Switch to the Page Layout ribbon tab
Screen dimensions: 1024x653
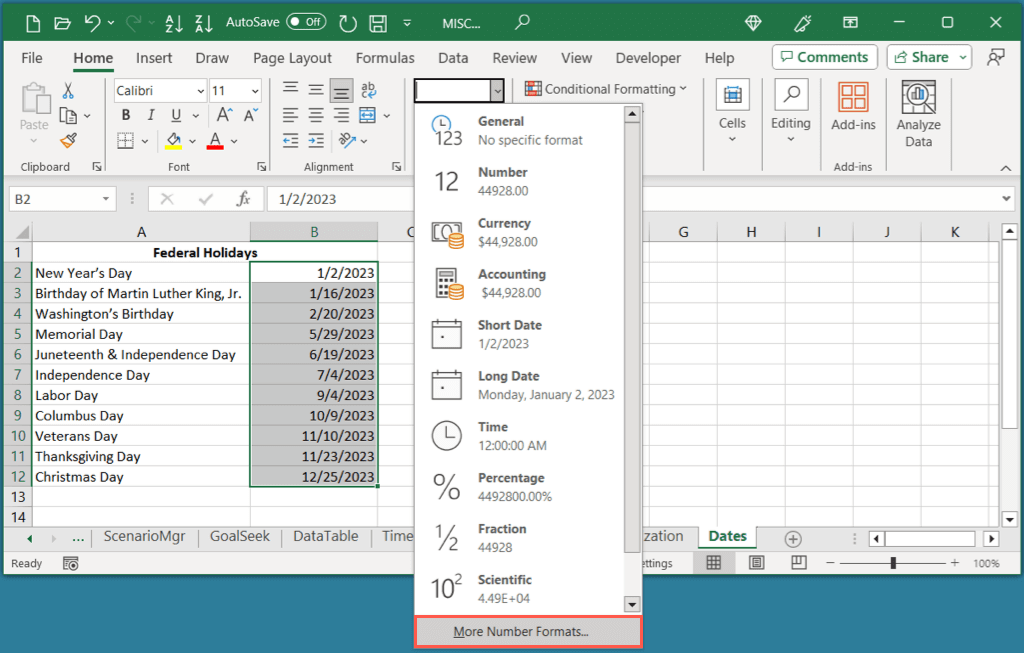click(292, 58)
